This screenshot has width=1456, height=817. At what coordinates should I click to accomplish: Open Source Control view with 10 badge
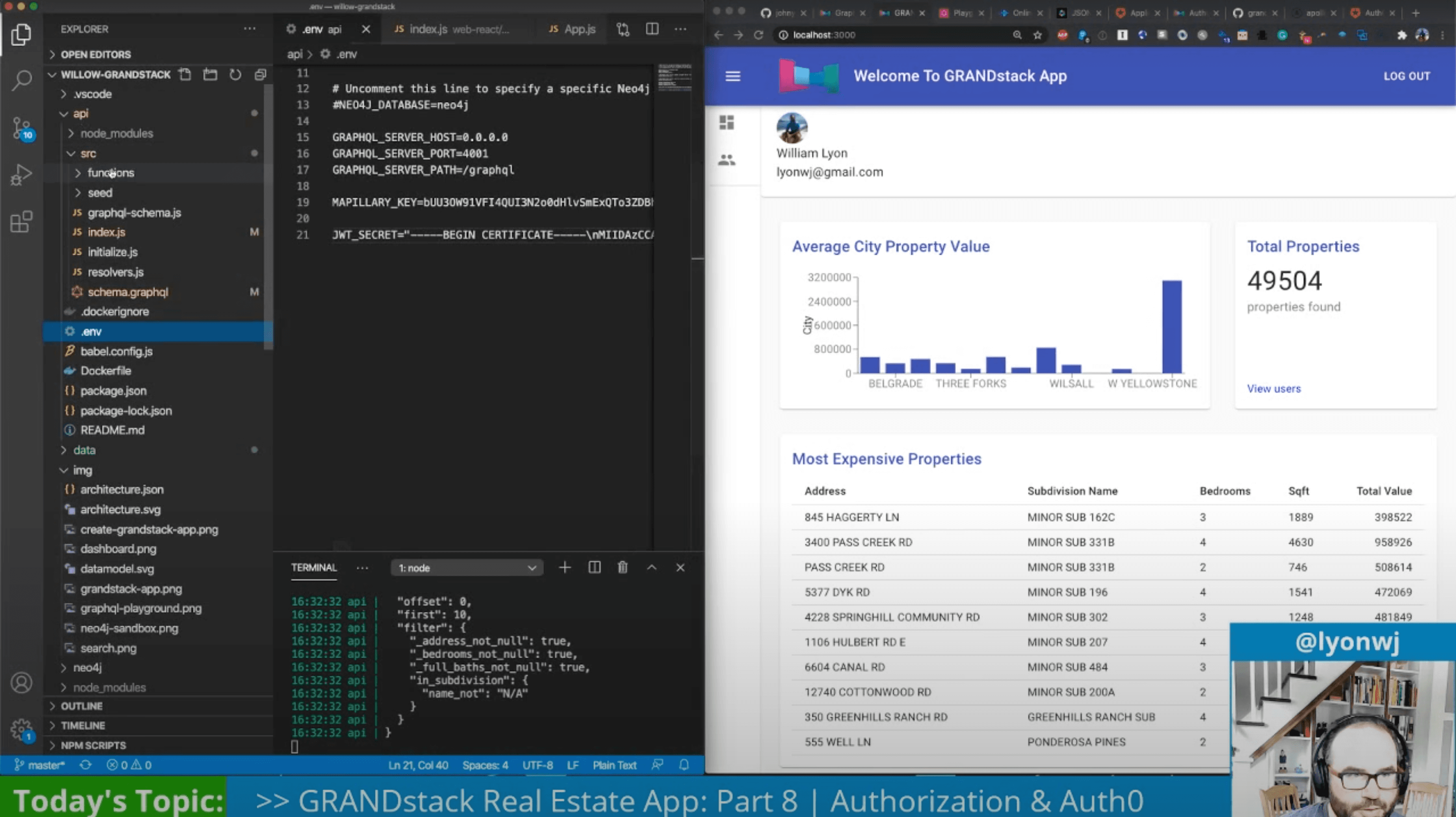click(22, 128)
